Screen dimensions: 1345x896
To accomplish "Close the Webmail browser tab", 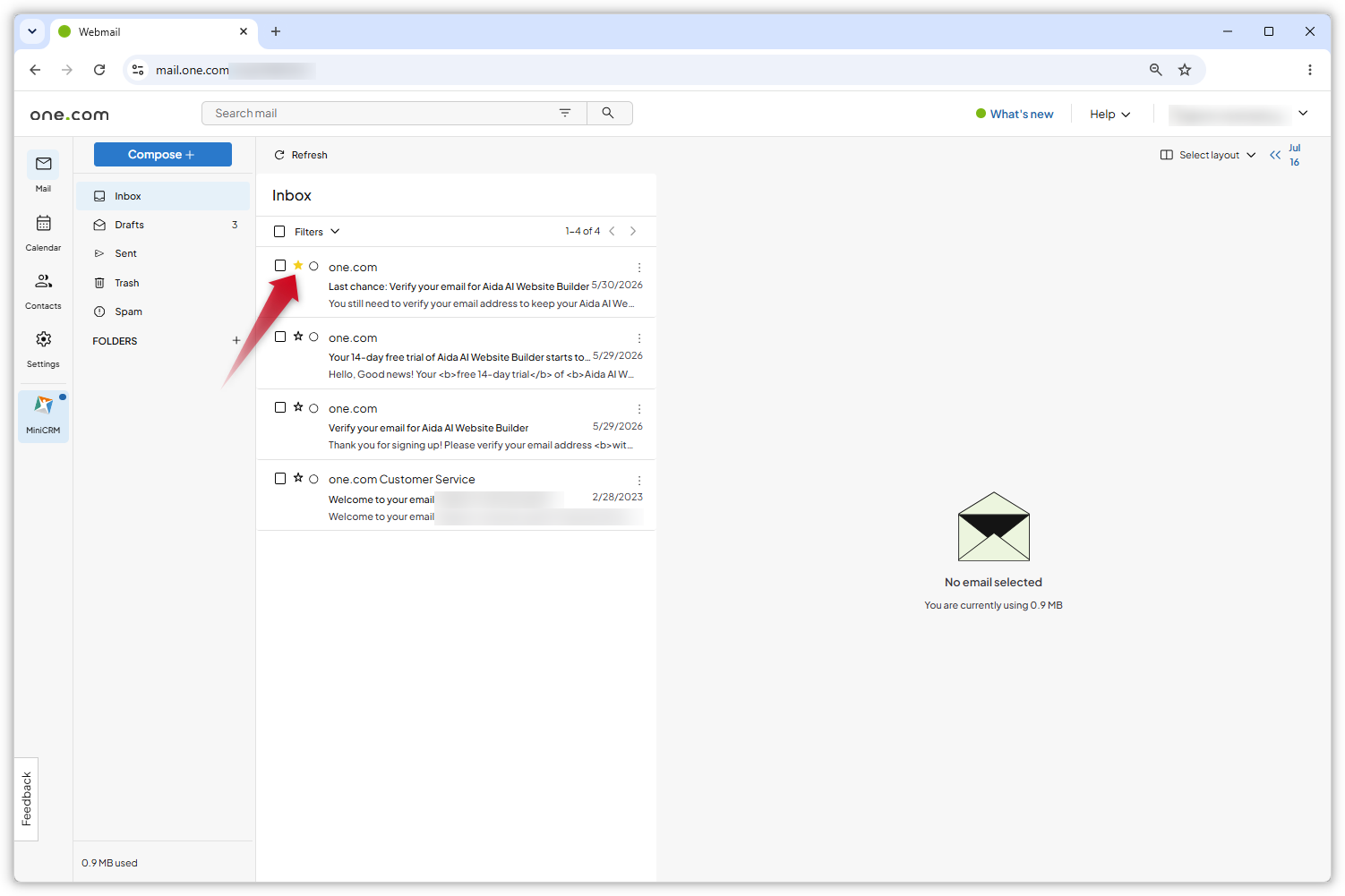I will coord(244,31).
